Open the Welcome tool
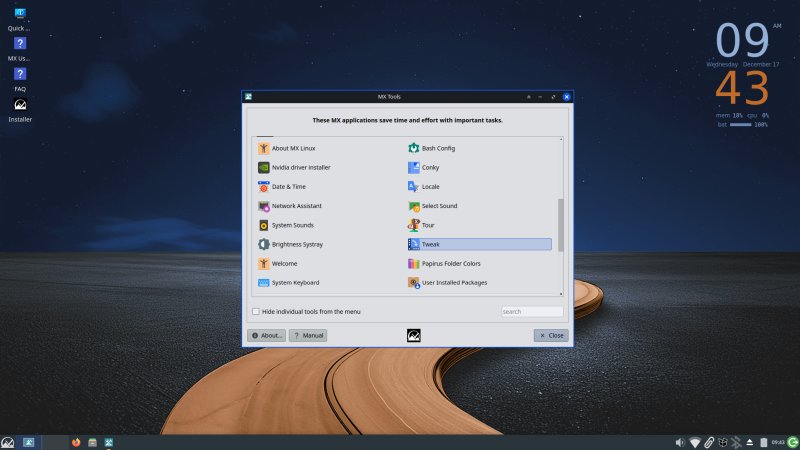 click(x=278, y=264)
